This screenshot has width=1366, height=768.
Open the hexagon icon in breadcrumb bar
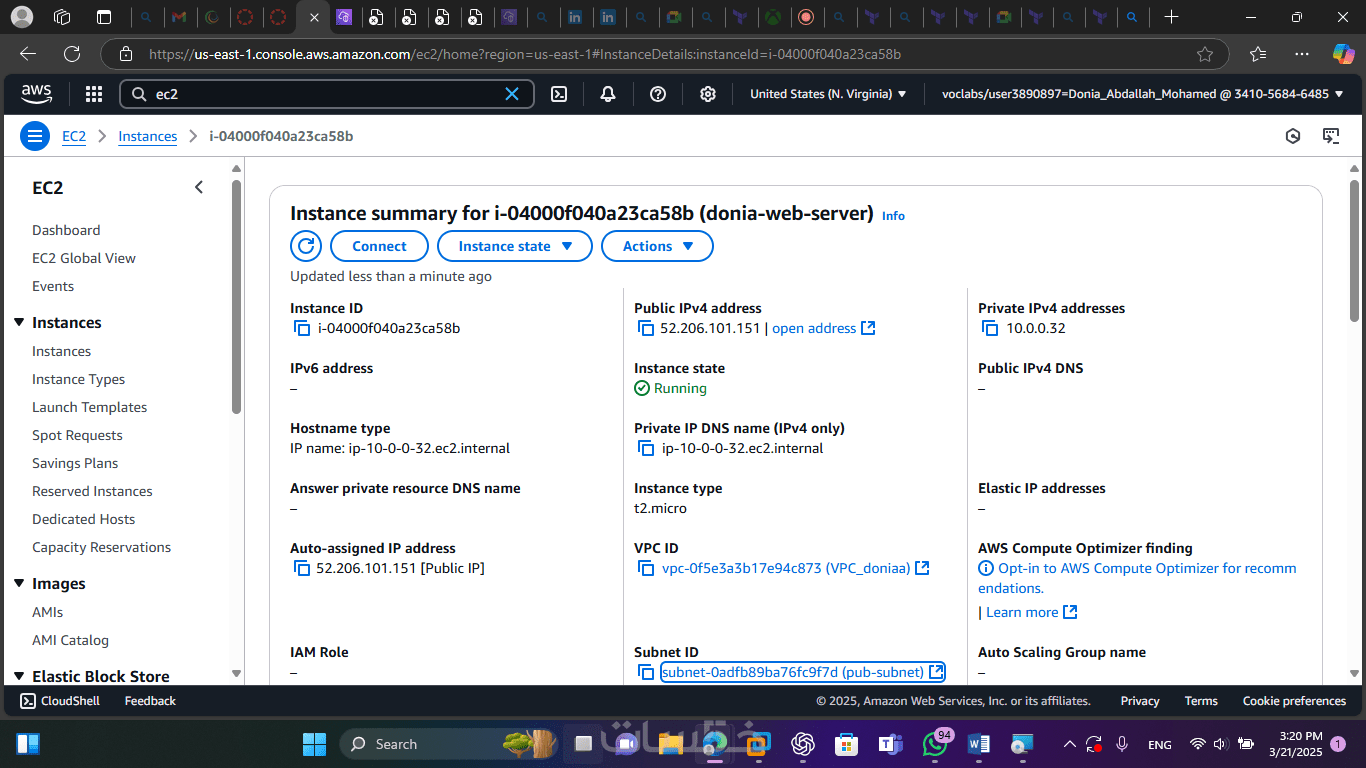(x=1293, y=136)
